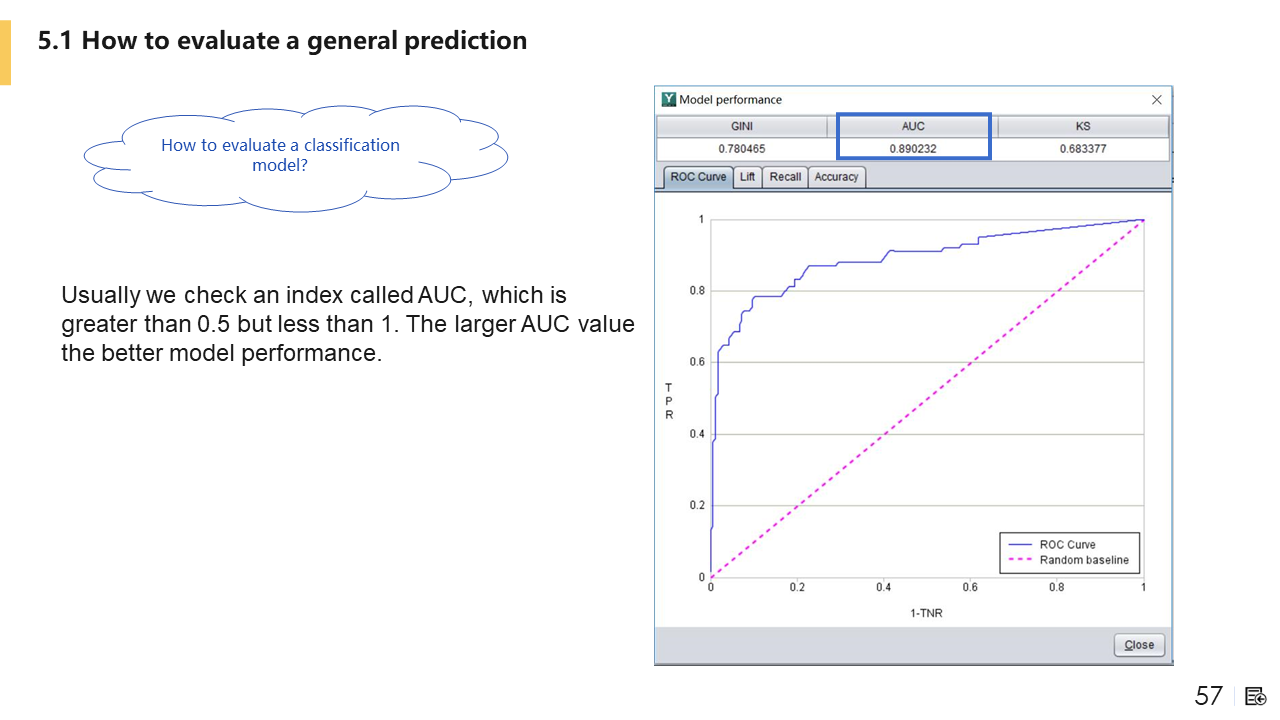Click the Random baseline legend entry
1280x720 pixels.
(1083, 560)
